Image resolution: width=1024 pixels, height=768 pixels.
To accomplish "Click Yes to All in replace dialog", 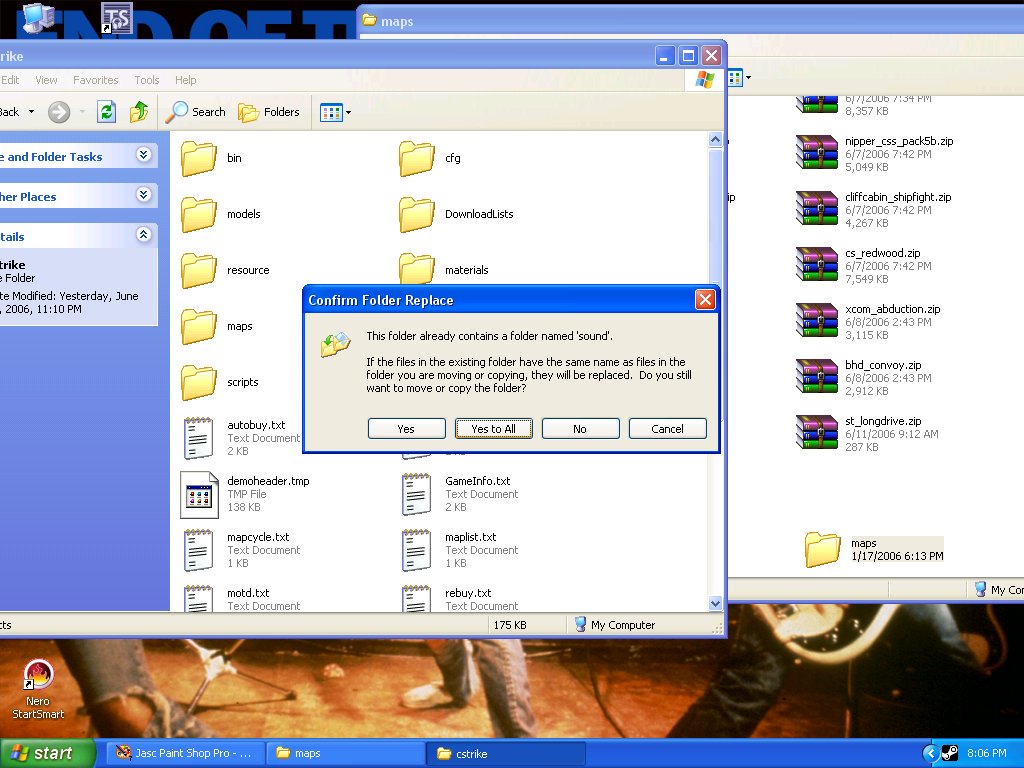I will pos(493,428).
